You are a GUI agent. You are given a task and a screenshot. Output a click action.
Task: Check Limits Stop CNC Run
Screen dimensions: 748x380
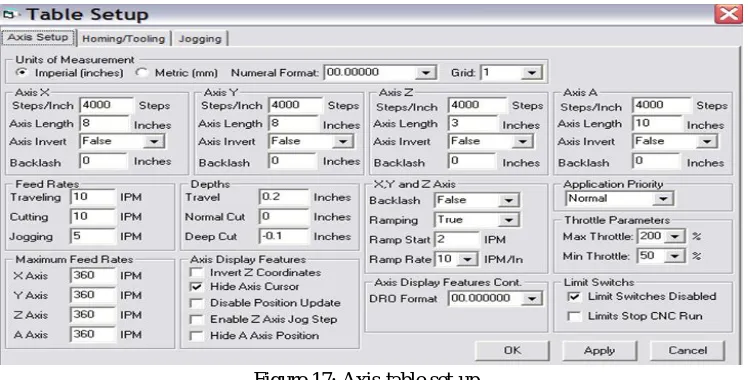tap(574, 316)
